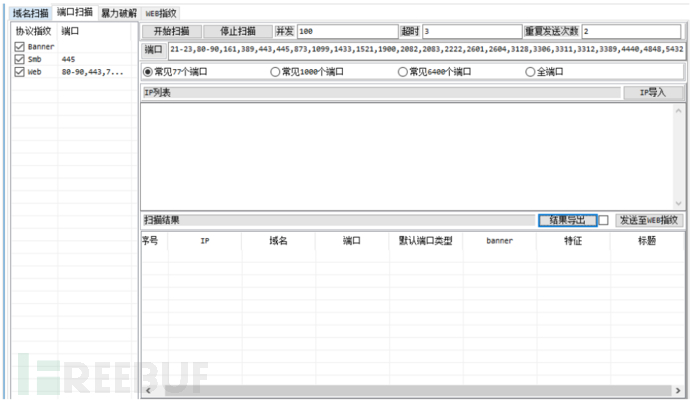Click the 默认端口类型 column header

point(426,241)
